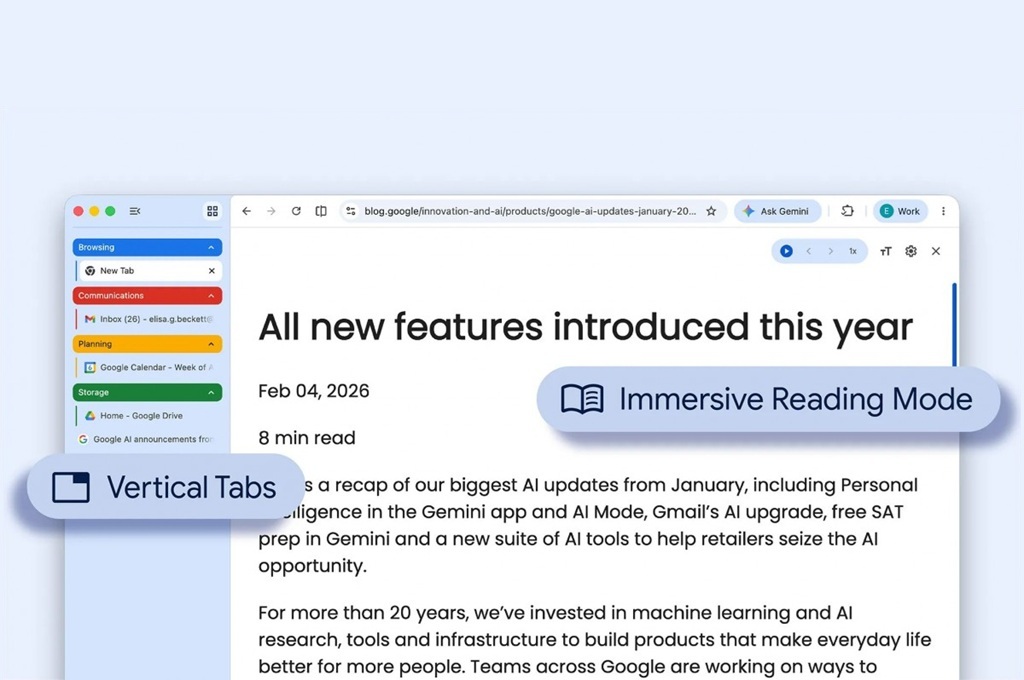
Task: Change the 1x reading speed
Action: pos(853,251)
